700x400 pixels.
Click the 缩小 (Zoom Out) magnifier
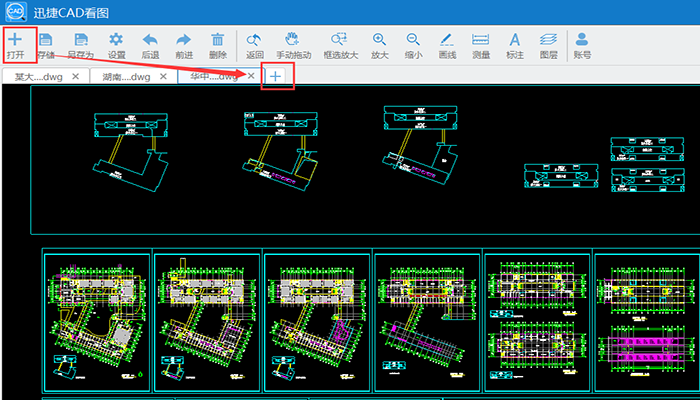[413, 39]
